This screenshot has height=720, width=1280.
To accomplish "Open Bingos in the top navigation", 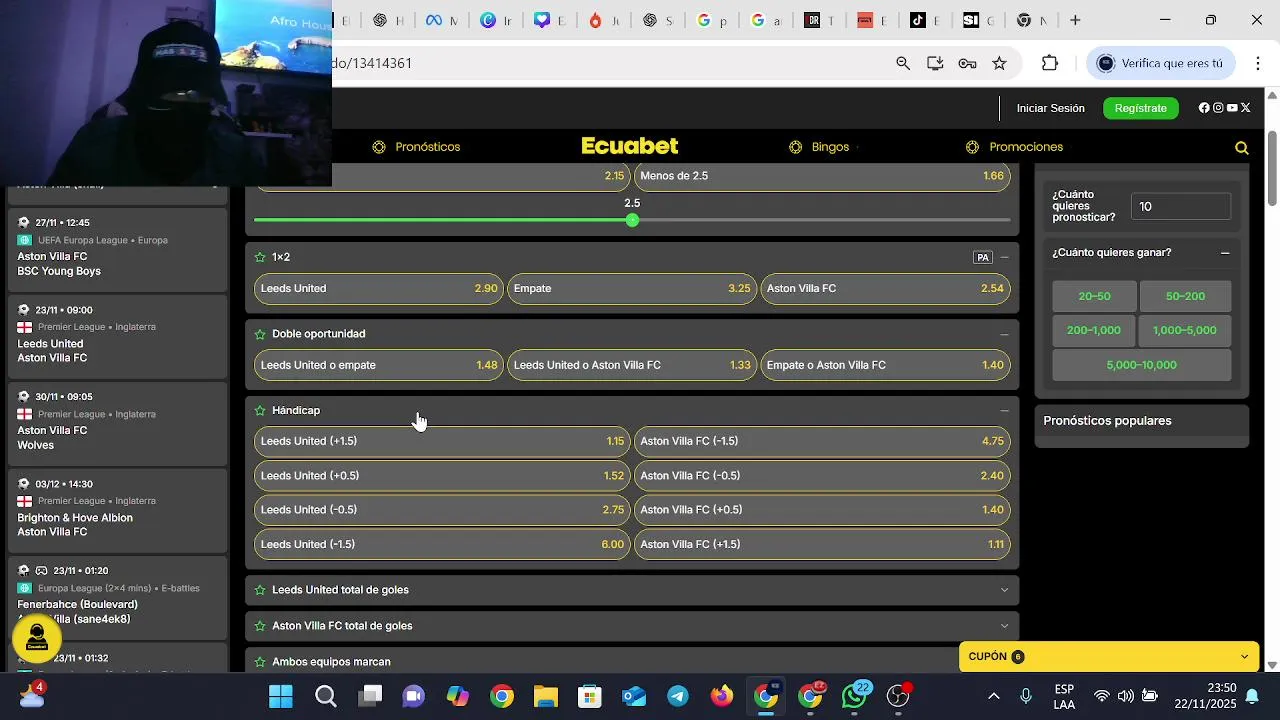I will [820, 147].
